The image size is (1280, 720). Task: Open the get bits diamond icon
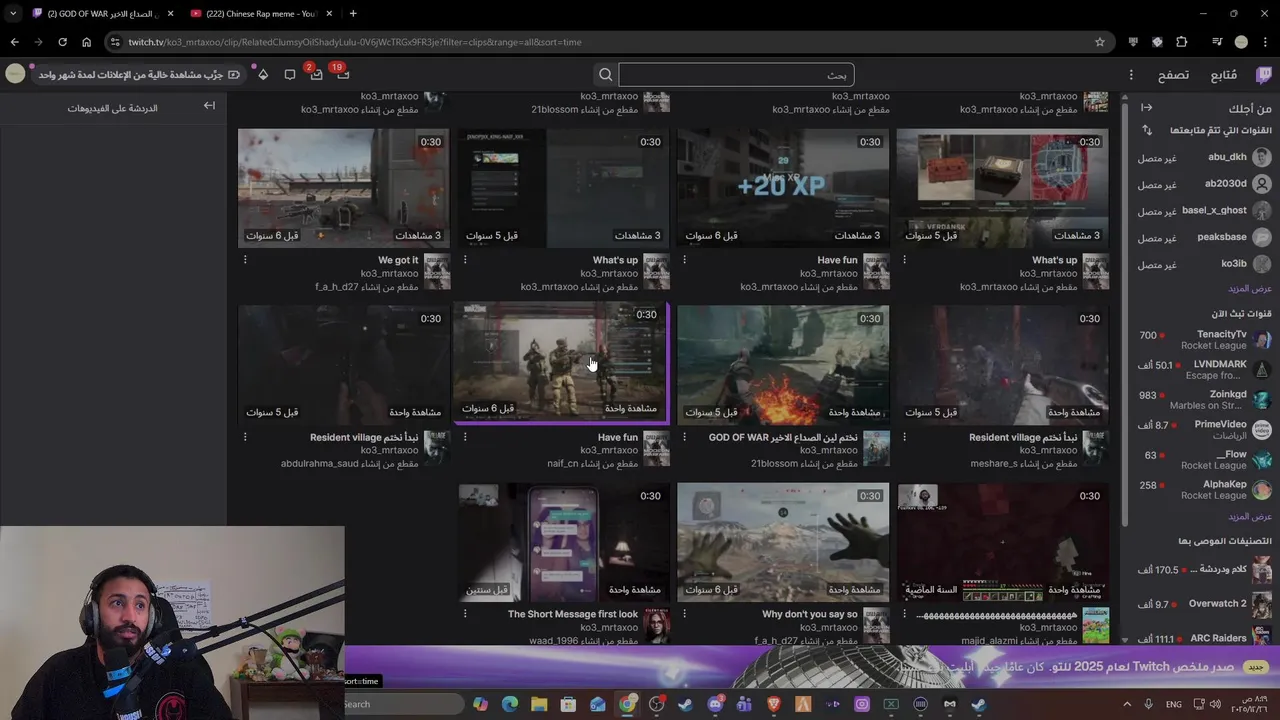263,74
